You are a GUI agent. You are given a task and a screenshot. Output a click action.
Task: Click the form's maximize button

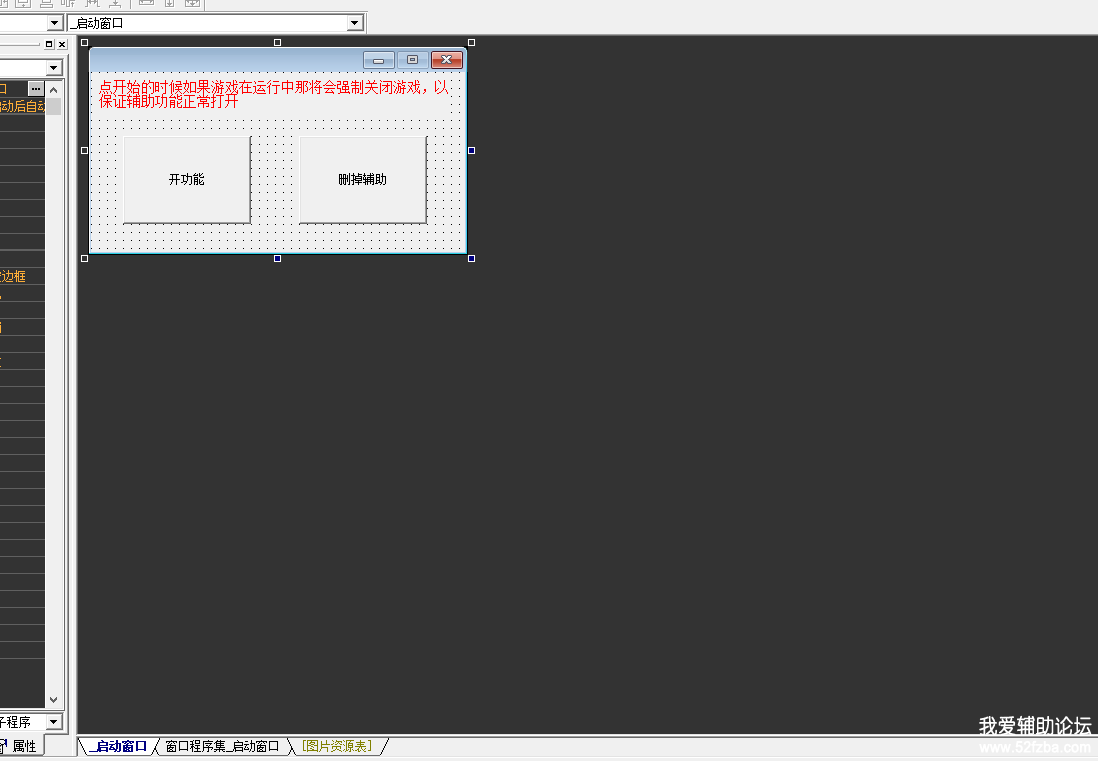(x=412, y=60)
